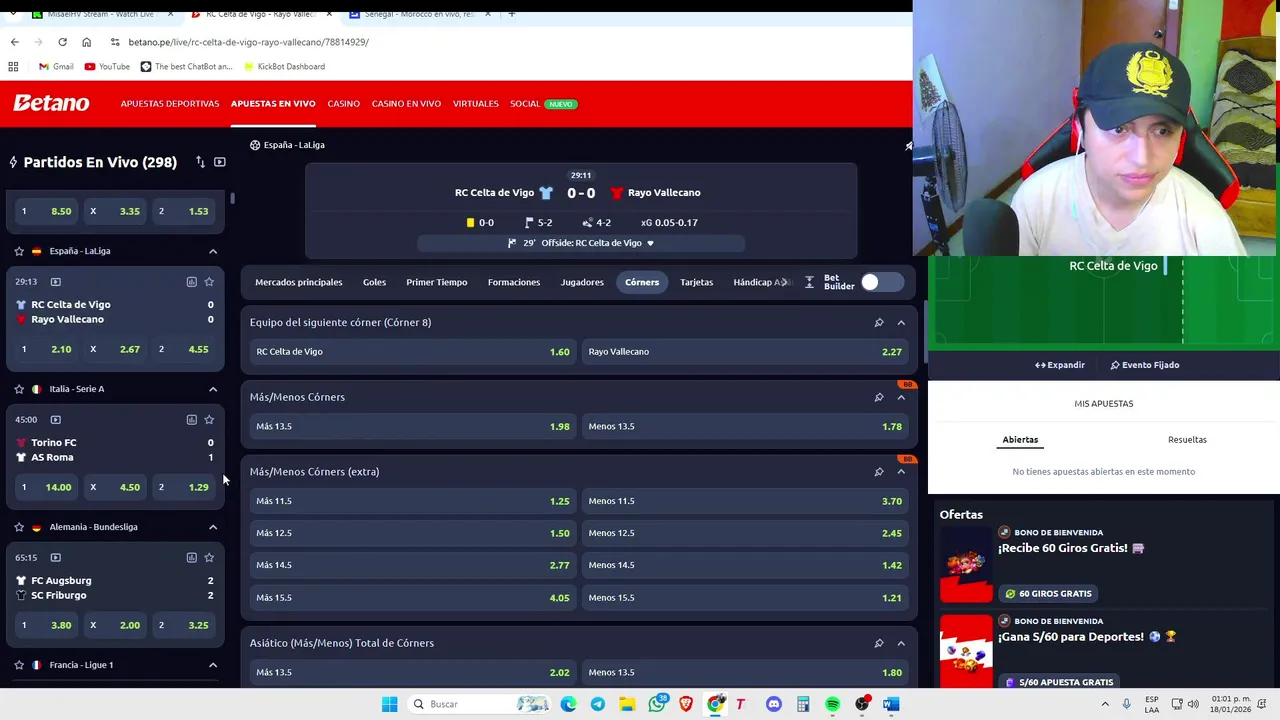
Task: Open Chrome apps grid in bookmarks bar
Action: pos(13,66)
